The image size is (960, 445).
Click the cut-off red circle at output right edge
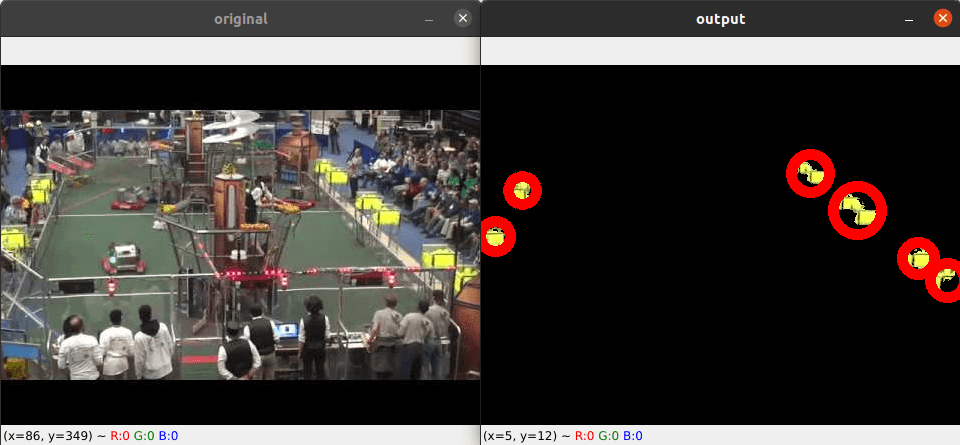(x=945, y=281)
